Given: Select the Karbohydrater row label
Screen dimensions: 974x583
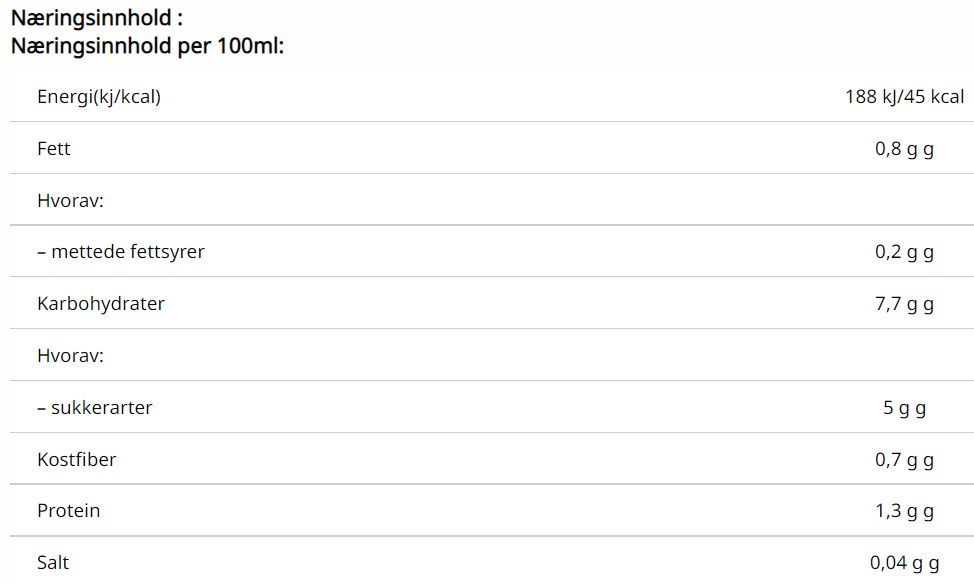Looking at the screenshot, I should coord(101,304).
